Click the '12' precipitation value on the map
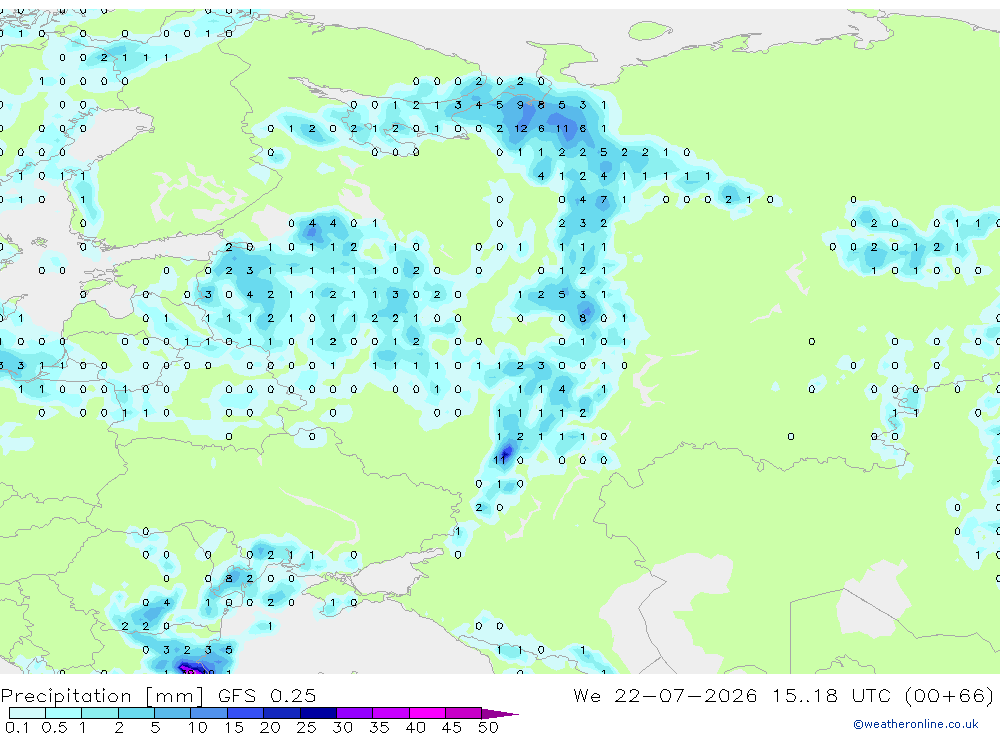This screenshot has width=1000, height=733. coord(520,128)
